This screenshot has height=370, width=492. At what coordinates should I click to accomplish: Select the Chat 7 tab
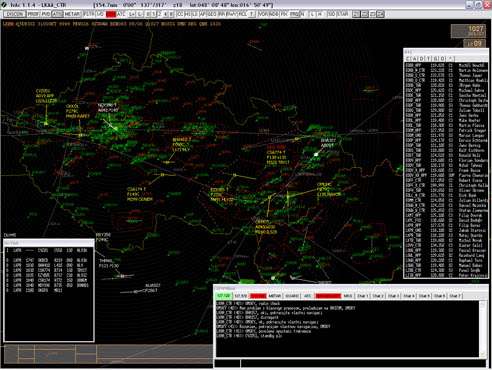(454, 296)
